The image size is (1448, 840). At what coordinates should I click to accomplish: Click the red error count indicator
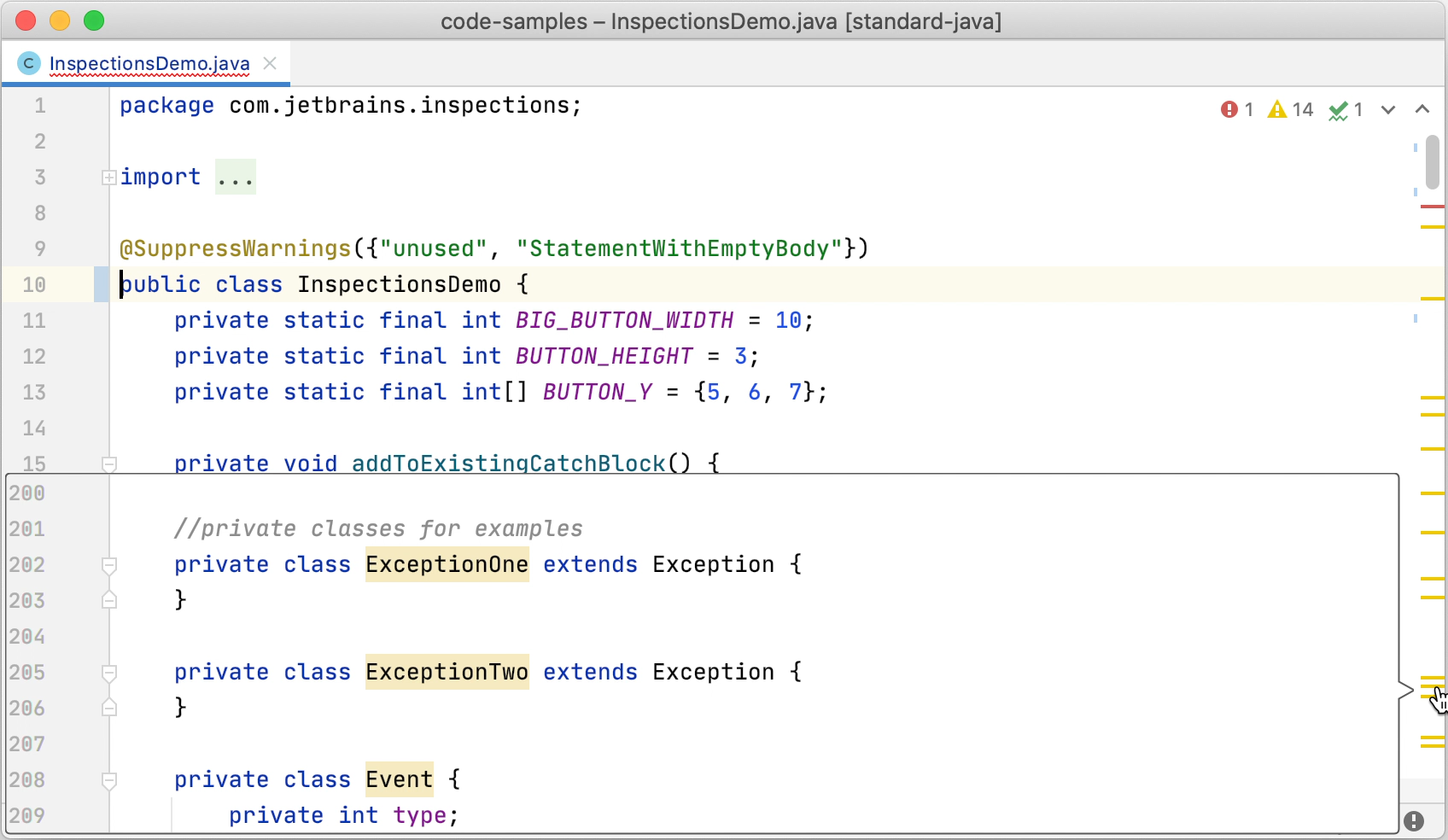[1235, 109]
